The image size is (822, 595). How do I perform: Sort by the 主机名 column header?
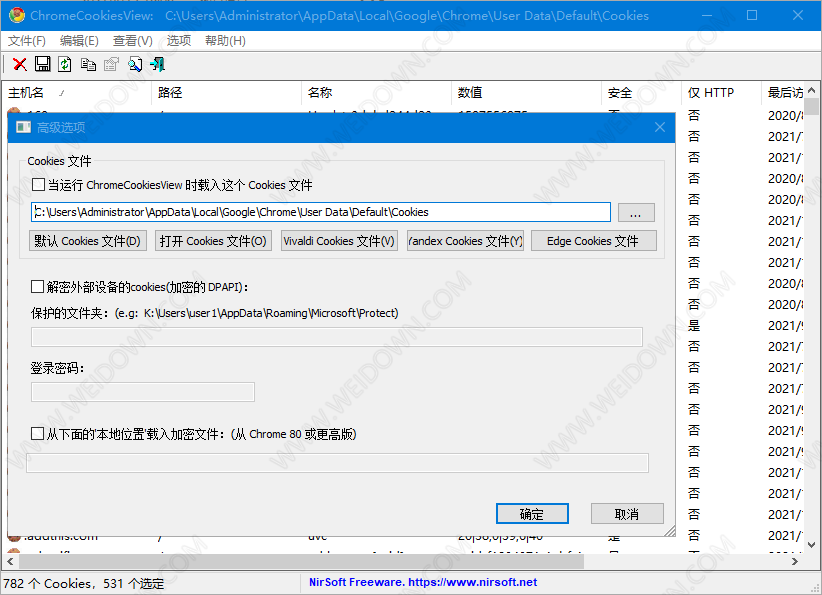[77, 93]
